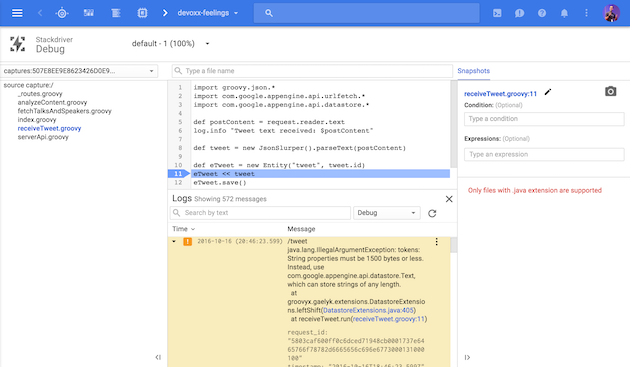The width and height of the screenshot is (630, 367).
Task: Sort logs by the Time column
Action: (x=184, y=229)
